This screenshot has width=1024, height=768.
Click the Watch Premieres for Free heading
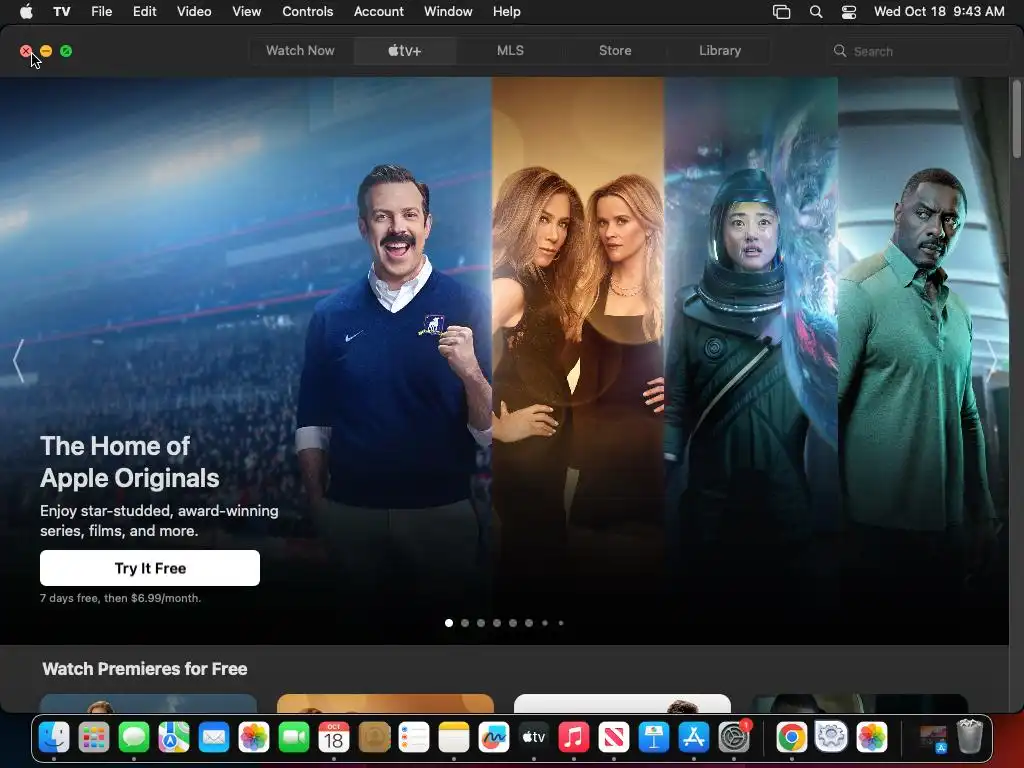pos(145,669)
